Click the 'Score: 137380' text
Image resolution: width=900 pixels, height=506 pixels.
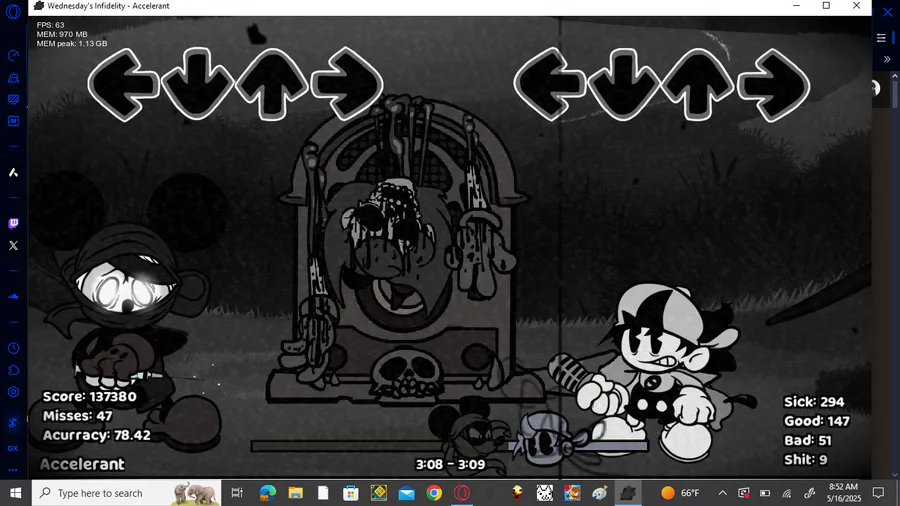point(90,396)
